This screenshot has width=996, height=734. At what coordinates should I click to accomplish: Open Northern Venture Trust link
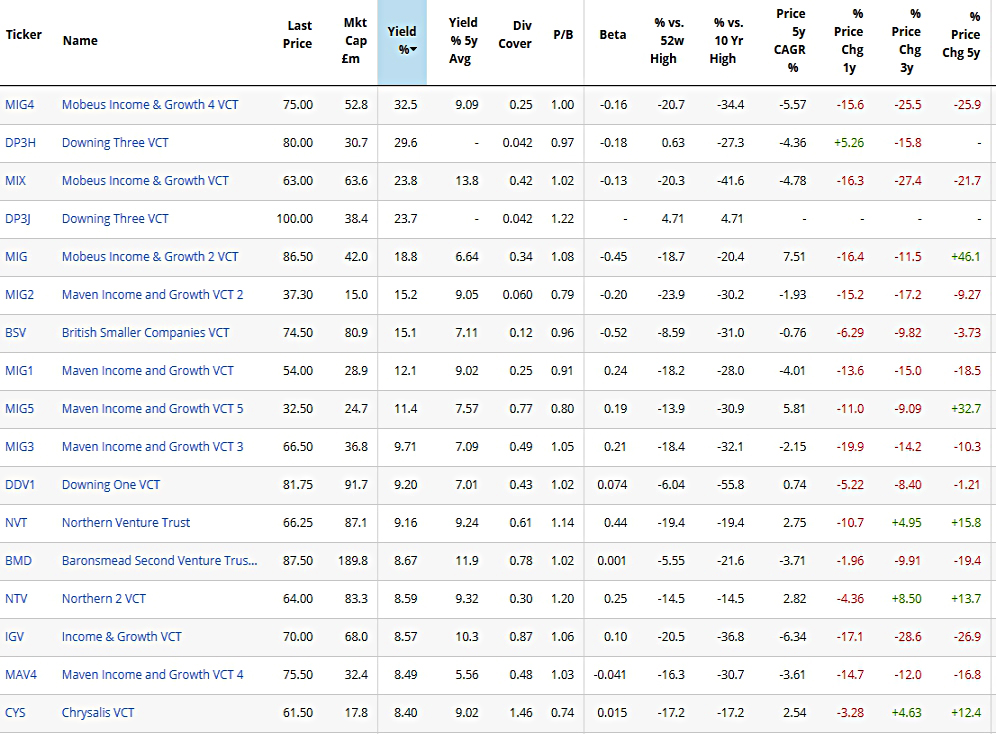point(126,523)
